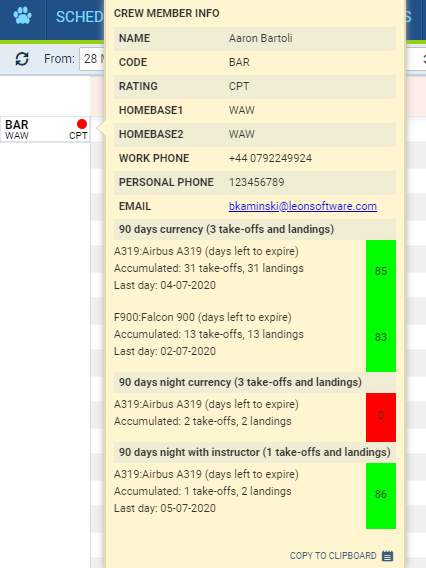Click the RATING value CPT in popup
Viewport: 426px width, 568px height.
(x=239, y=86)
